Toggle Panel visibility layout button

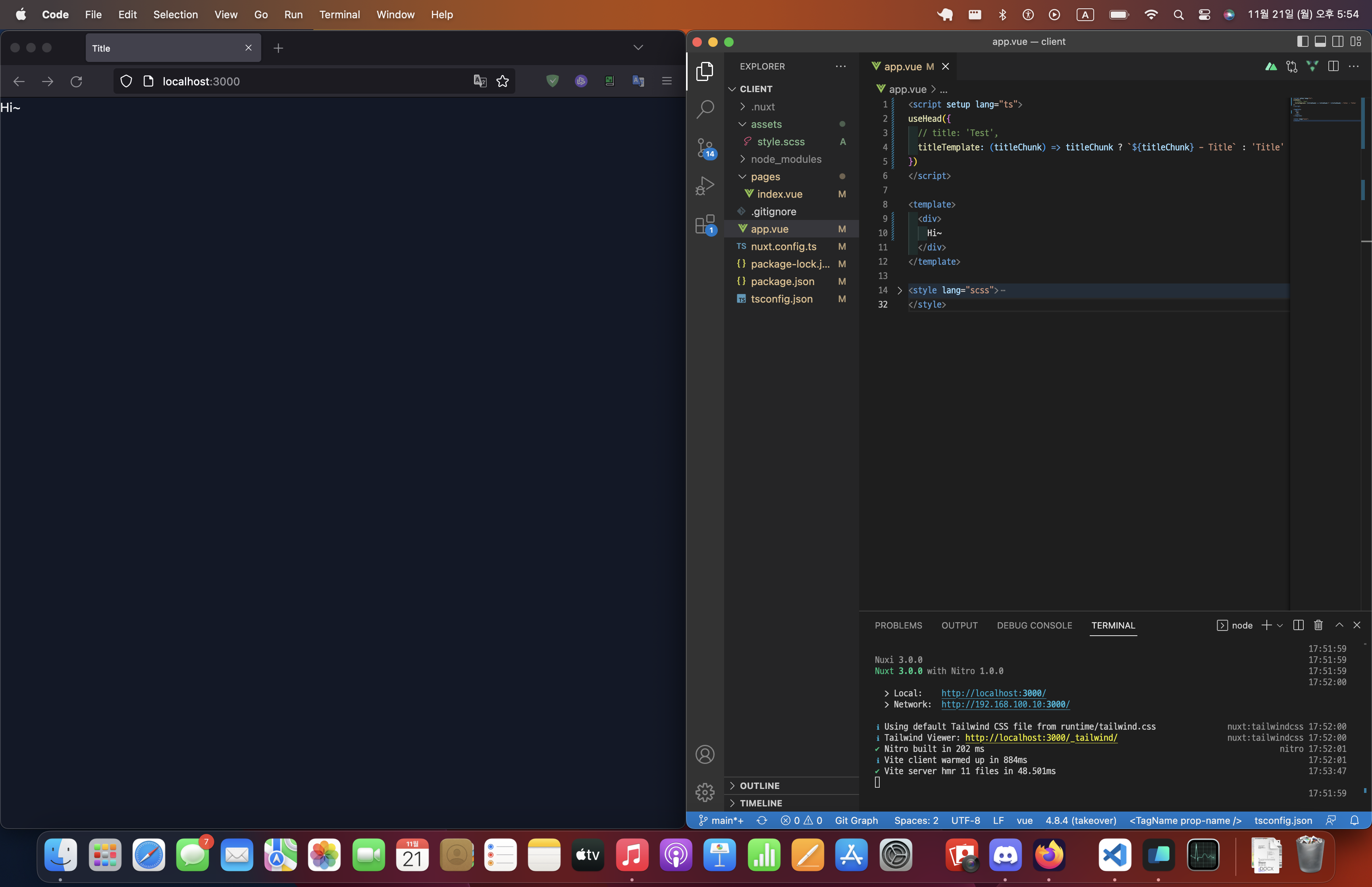click(1320, 41)
